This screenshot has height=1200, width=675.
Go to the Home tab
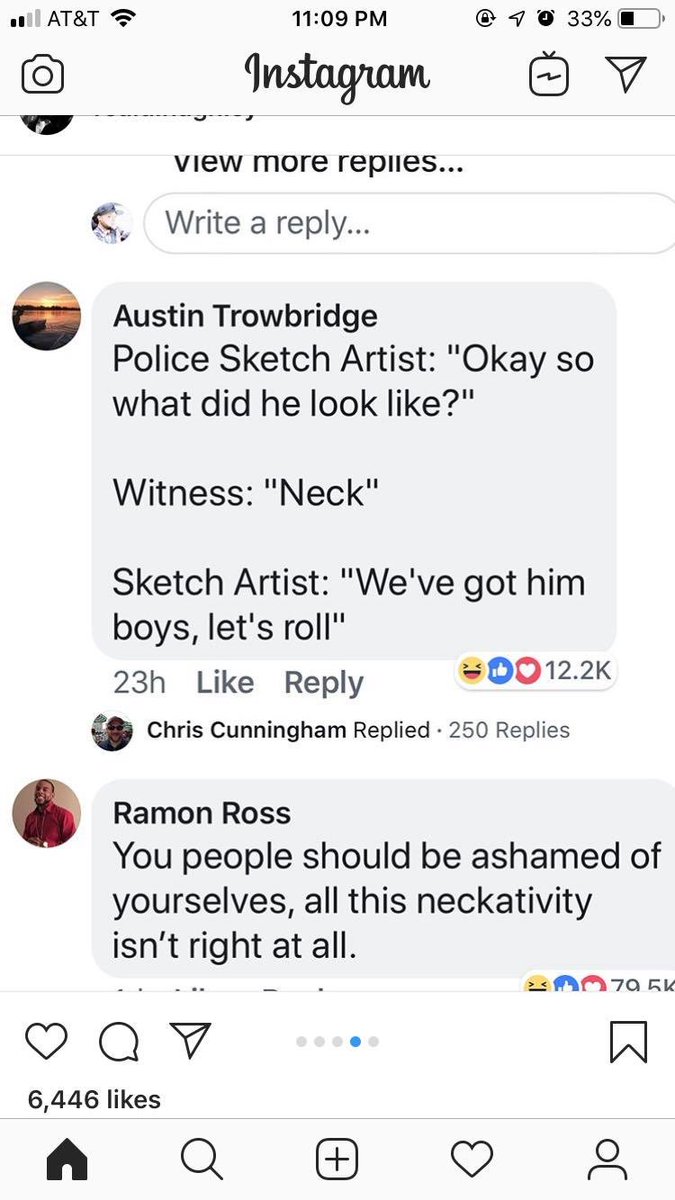tap(68, 1159)
